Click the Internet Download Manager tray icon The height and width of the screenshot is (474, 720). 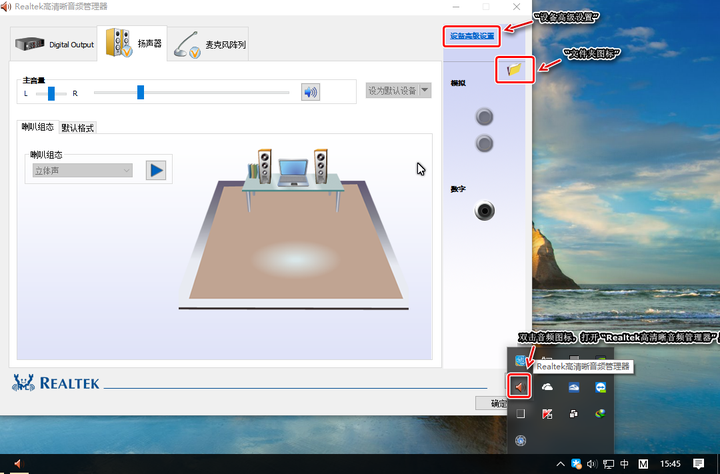click(600, 414)
